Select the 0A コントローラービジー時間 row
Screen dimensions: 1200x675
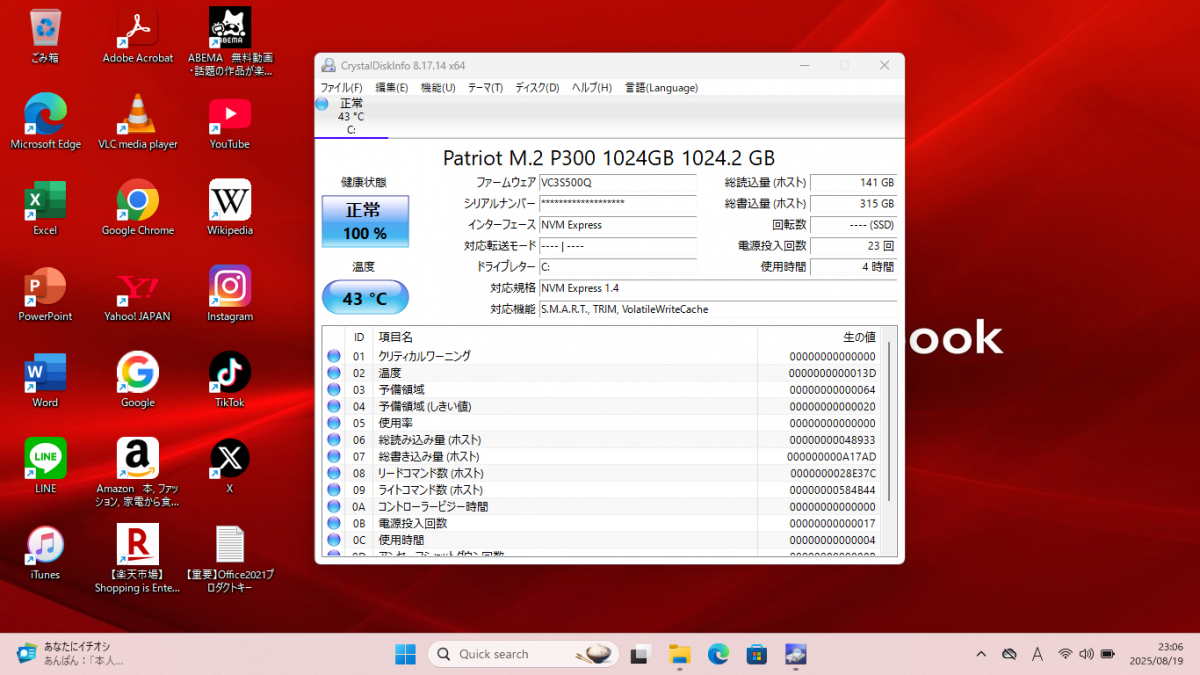603,507
